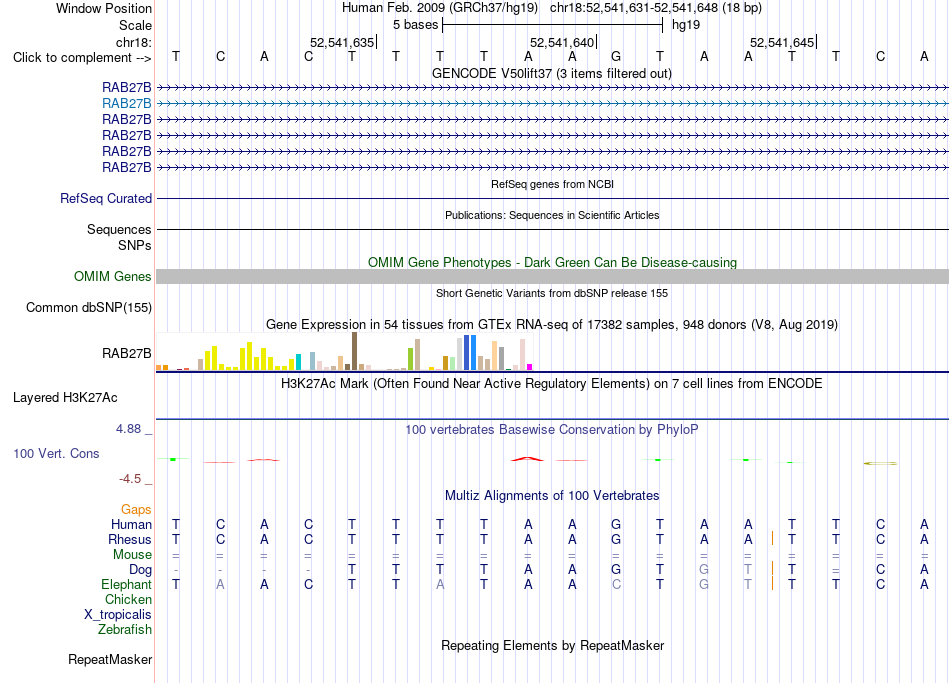
Task: Click the '5 bases' scale bar label
Action: coord(415,25)
